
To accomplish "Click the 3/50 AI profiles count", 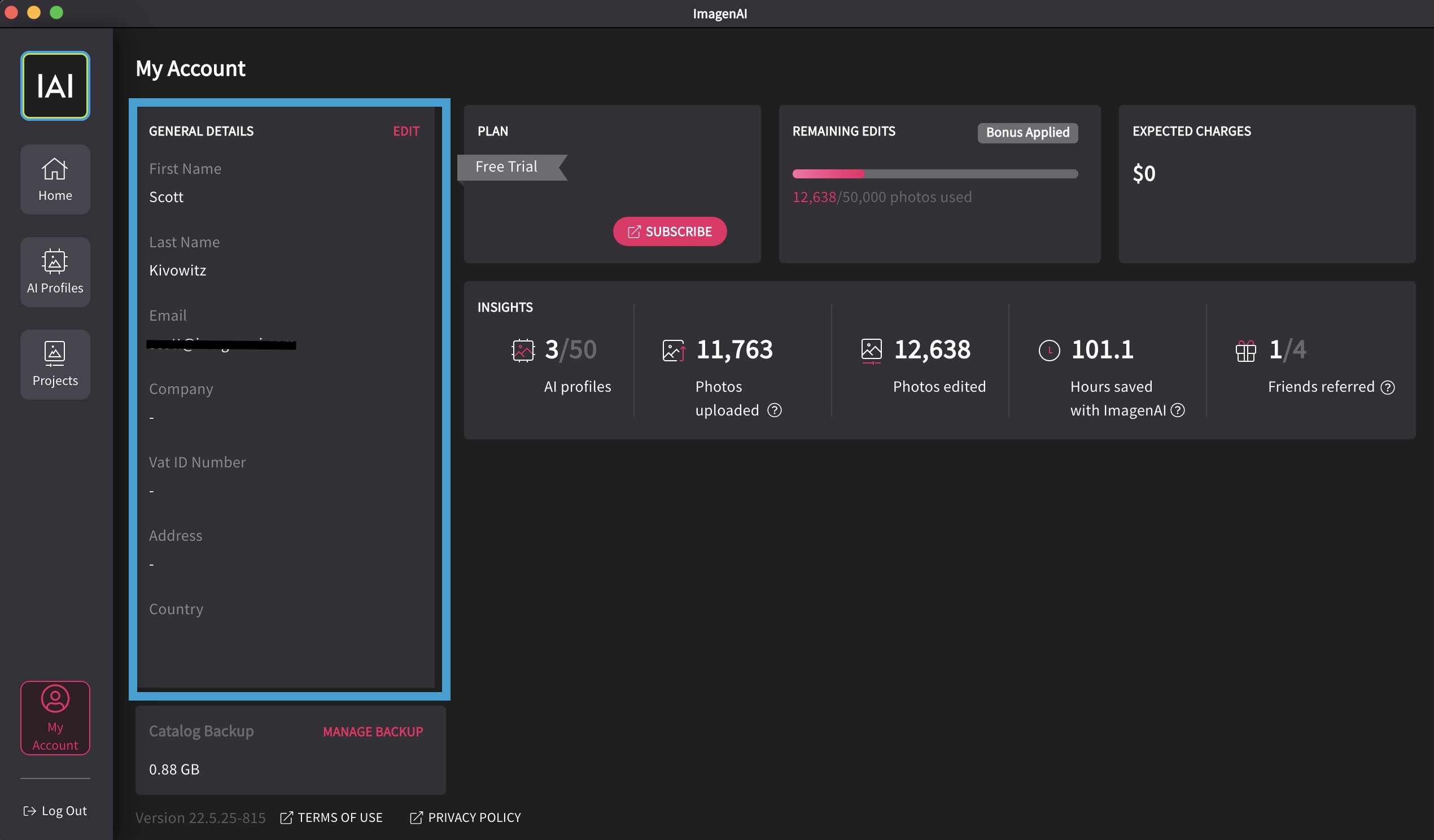I will point(571,349).
